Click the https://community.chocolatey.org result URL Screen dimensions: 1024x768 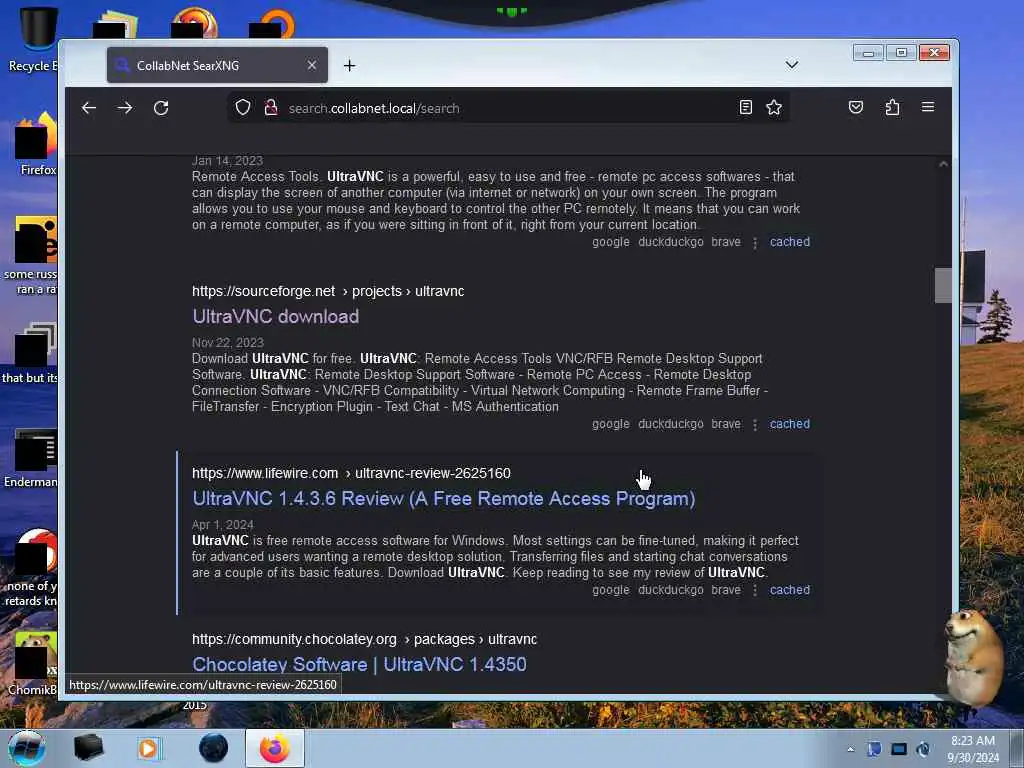tap(364, 639)
